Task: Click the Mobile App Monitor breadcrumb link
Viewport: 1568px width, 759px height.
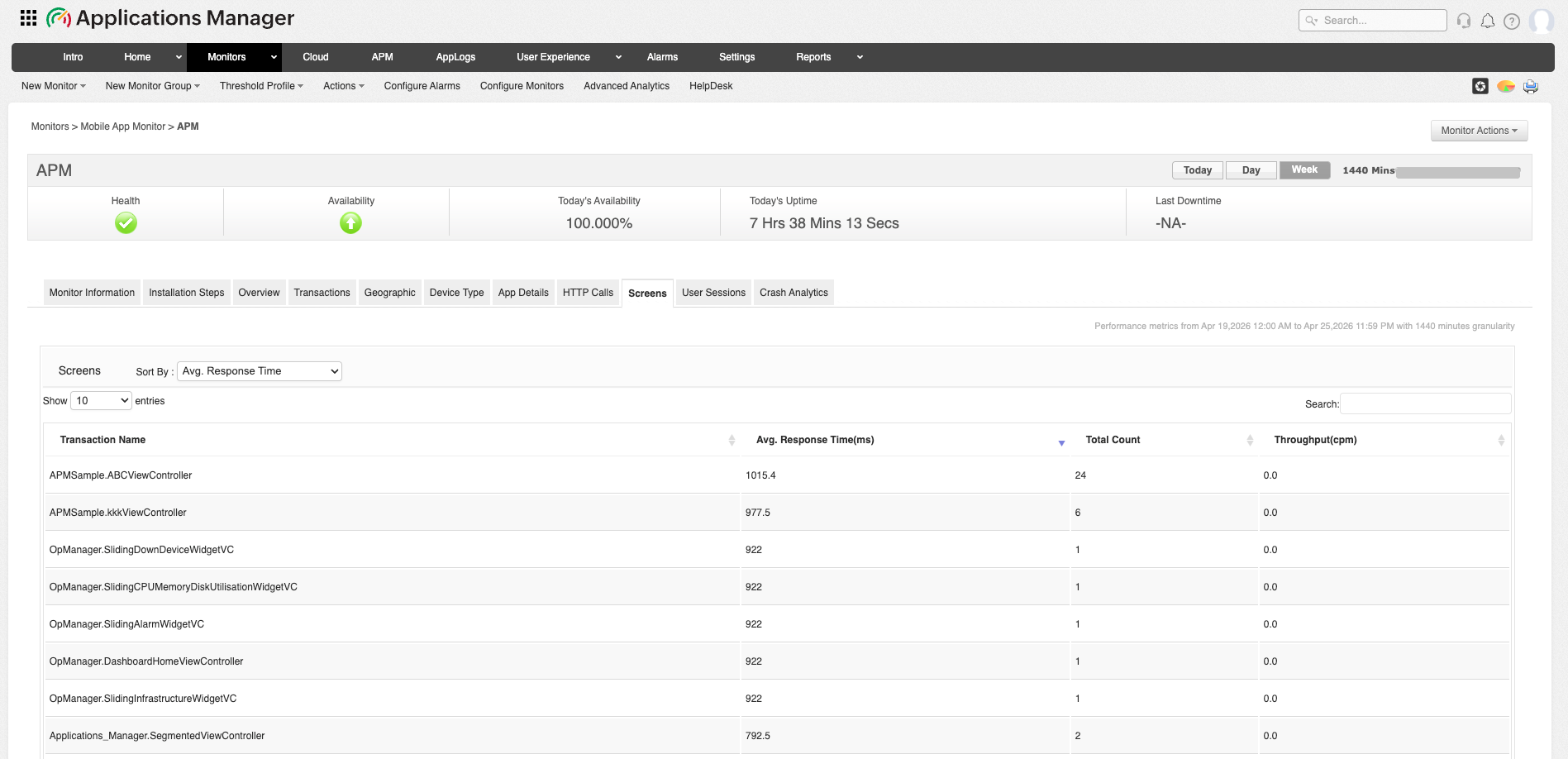Action: point(123,126)
